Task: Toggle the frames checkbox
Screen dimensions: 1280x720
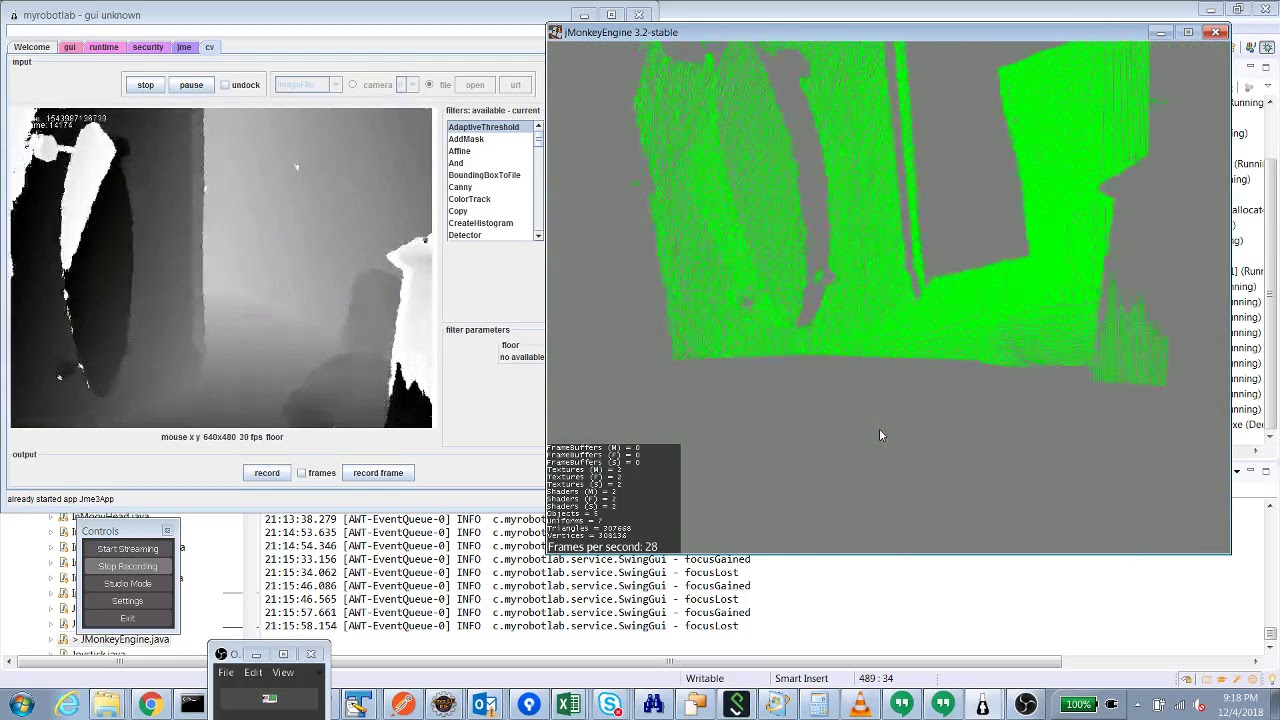Action: coord(301,473)
